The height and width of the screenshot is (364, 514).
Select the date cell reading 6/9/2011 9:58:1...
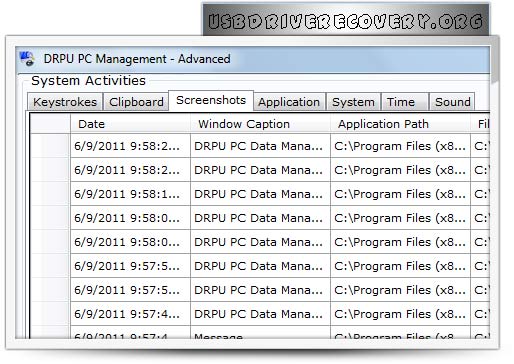point(130,194)
